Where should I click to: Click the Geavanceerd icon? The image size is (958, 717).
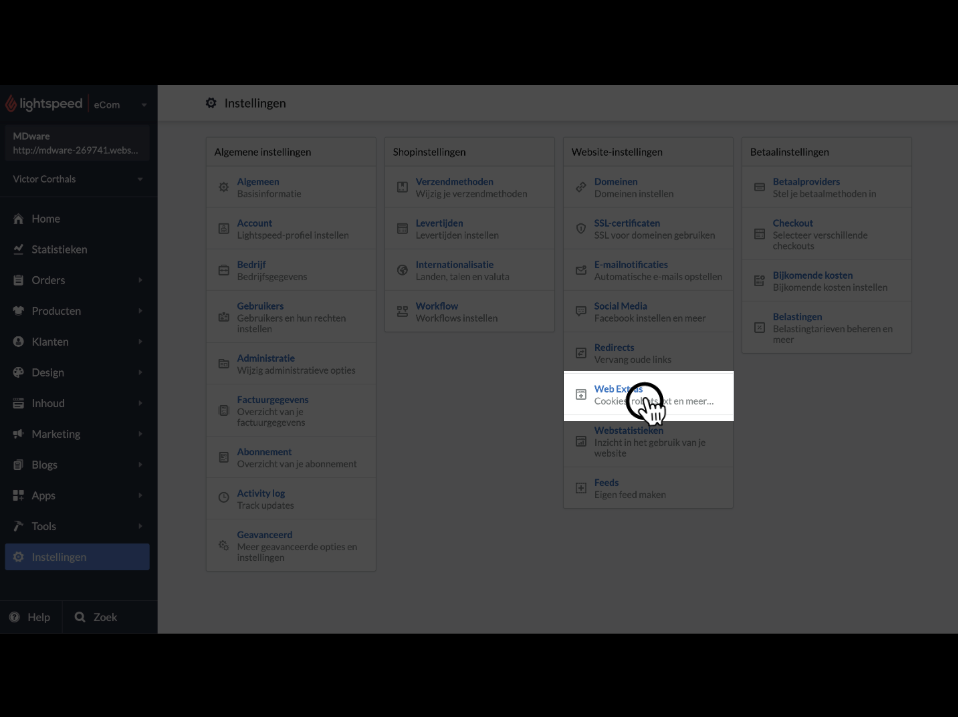tap(224, 545)
